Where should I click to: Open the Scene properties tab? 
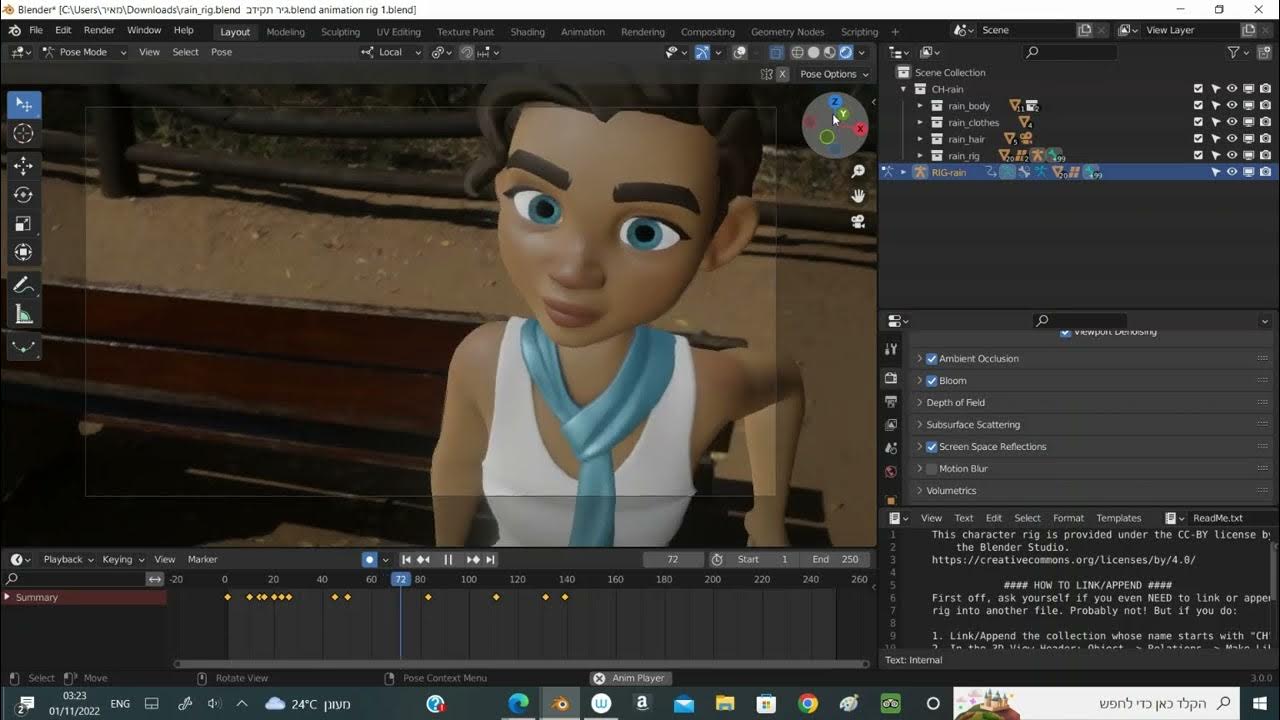(x=891, y=447)
